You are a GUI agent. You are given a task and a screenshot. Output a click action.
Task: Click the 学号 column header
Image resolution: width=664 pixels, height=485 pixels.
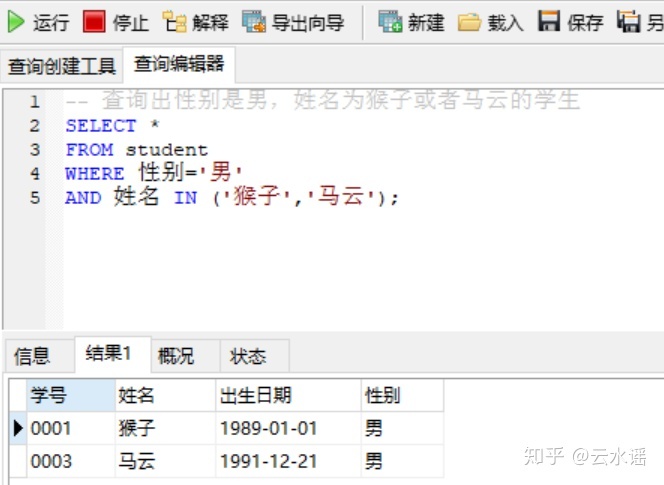pyautogui.click(x=71, y=395)
